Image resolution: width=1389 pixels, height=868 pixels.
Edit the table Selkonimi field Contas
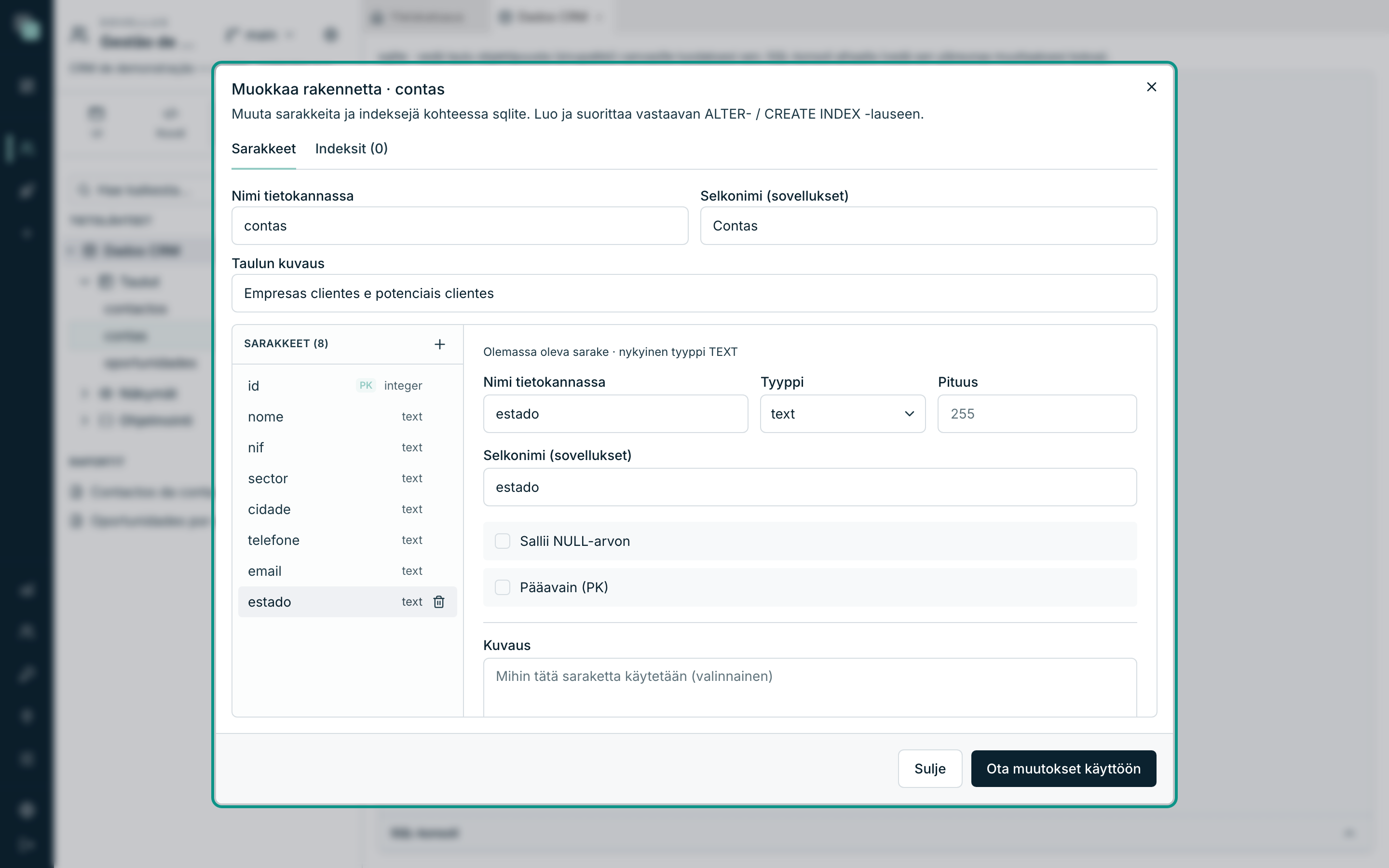(x=928, y=226)
